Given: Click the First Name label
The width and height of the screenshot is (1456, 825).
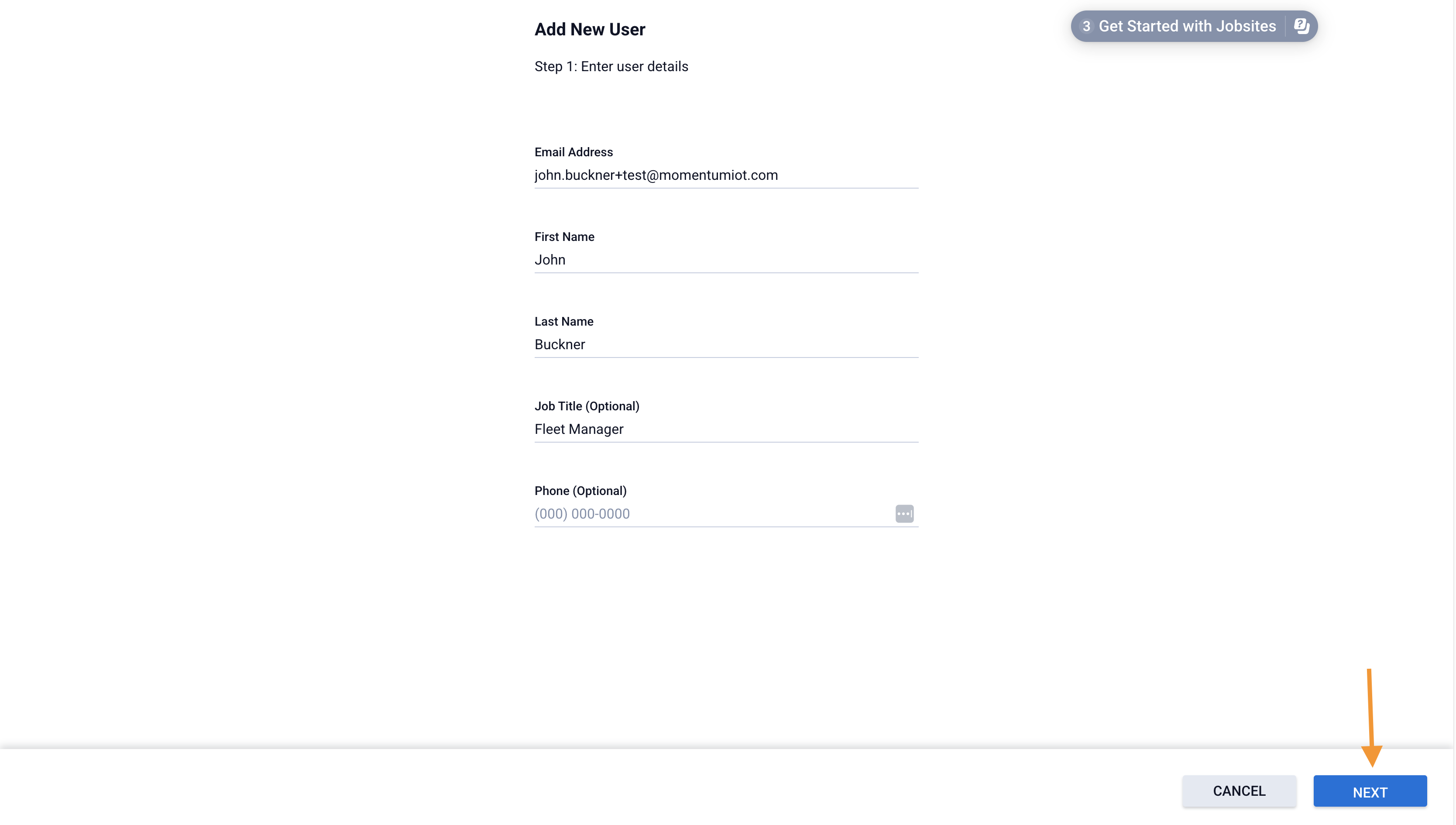Looking at the screenshot, I should pyautogui.click(x=564, y=237).
